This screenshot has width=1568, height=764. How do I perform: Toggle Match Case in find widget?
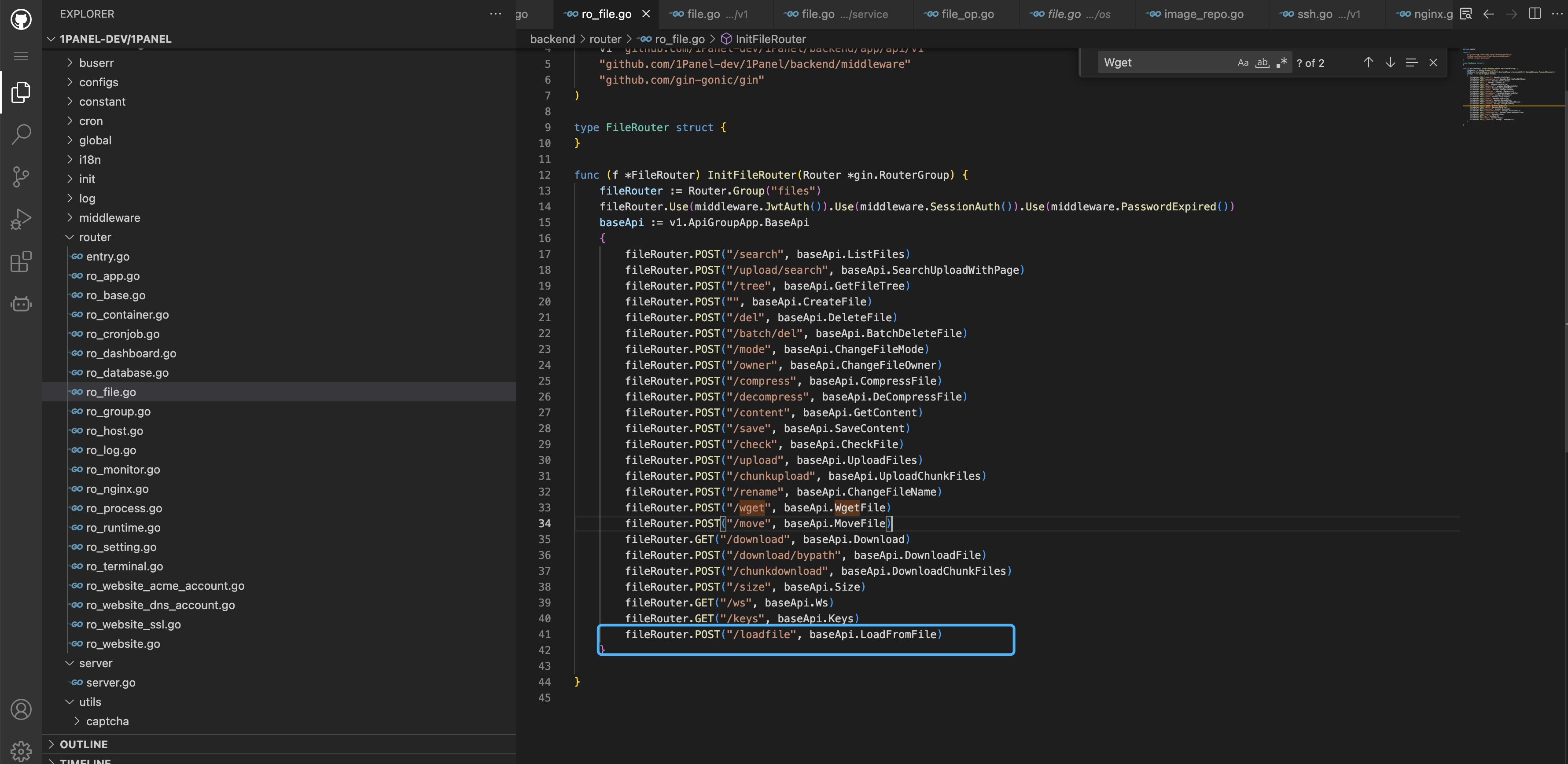(x=1242, y=62)
